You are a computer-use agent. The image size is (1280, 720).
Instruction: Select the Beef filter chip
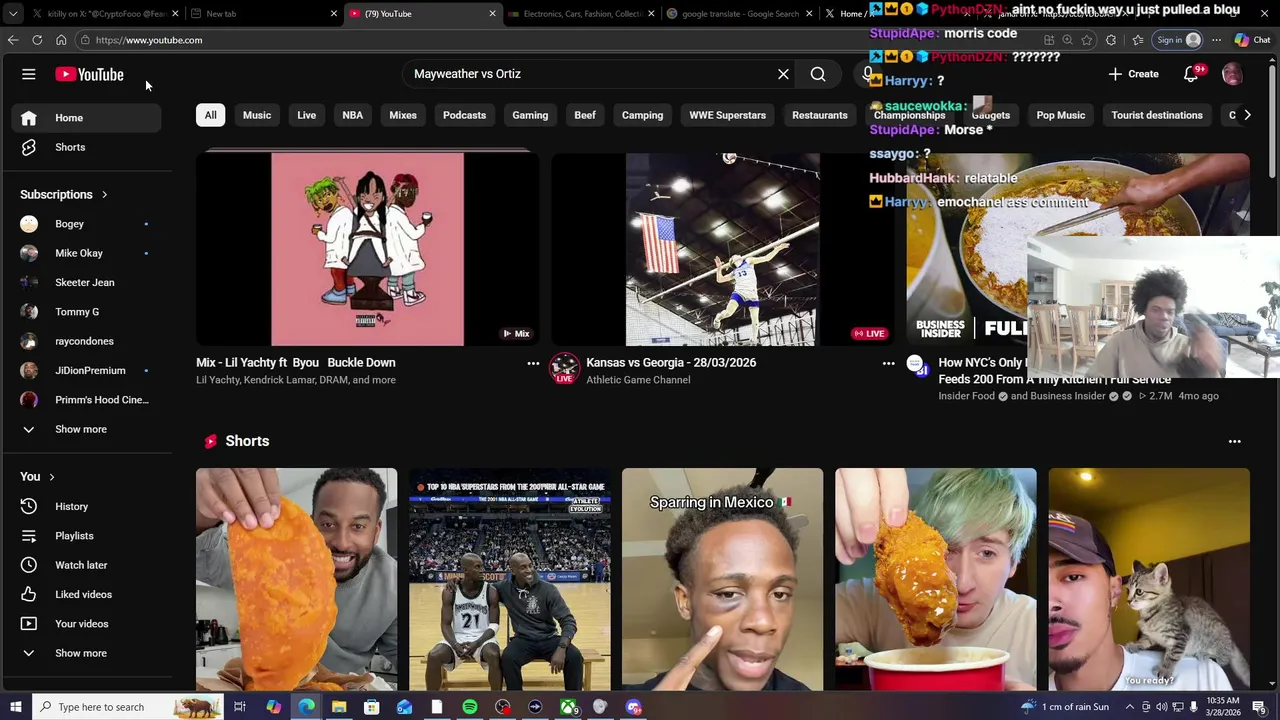click(585, 115)
